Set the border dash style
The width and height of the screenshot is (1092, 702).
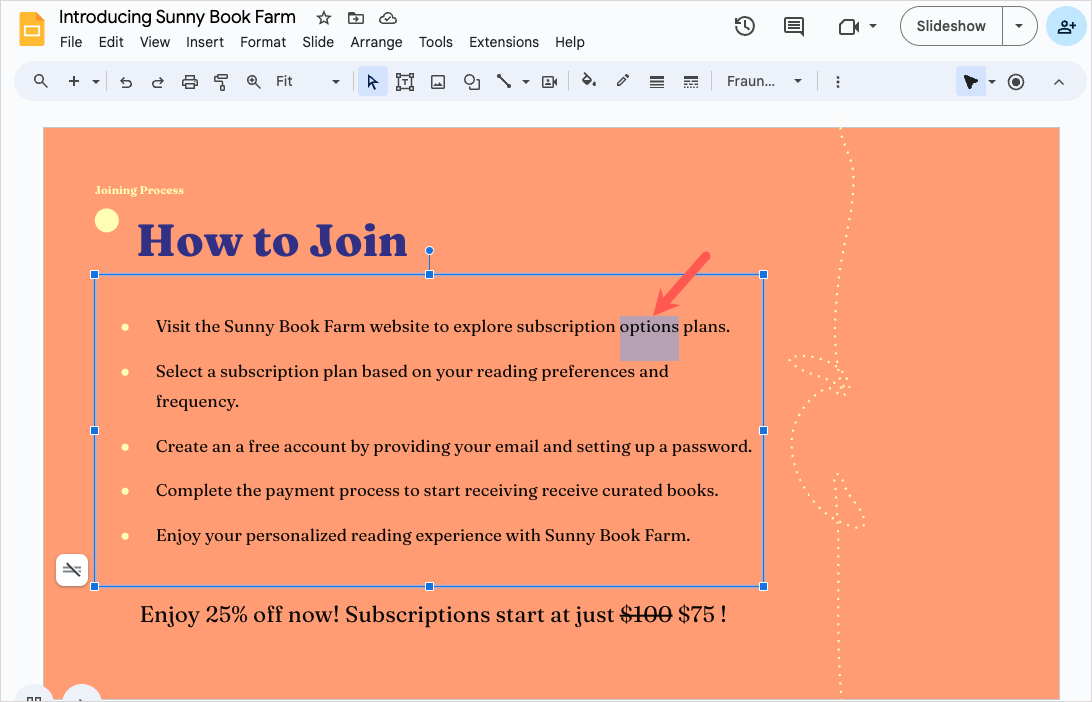(x=691, y=82)
